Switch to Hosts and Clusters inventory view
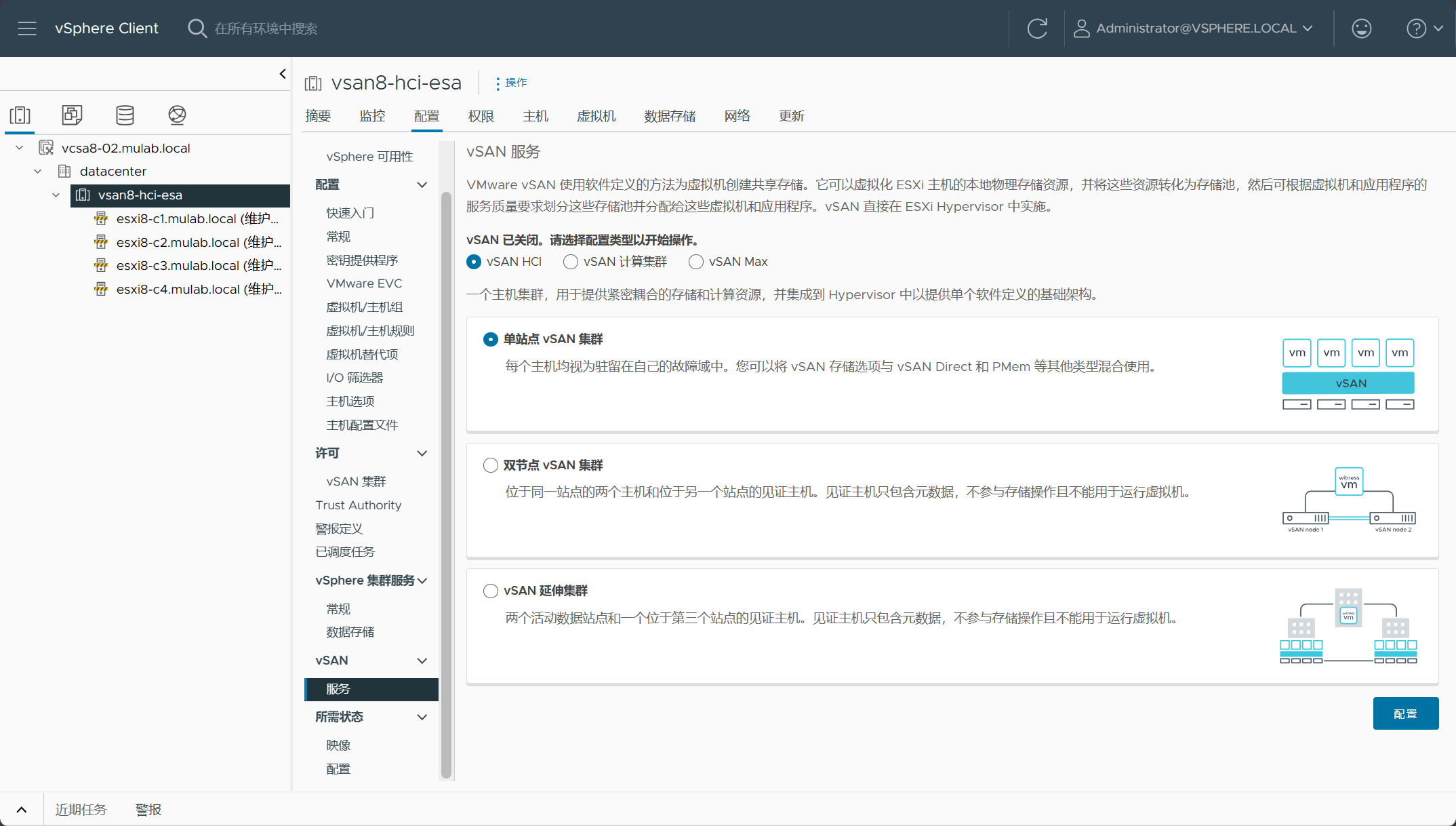This screenshot has height=826, width=1456. tap(20, 115)
